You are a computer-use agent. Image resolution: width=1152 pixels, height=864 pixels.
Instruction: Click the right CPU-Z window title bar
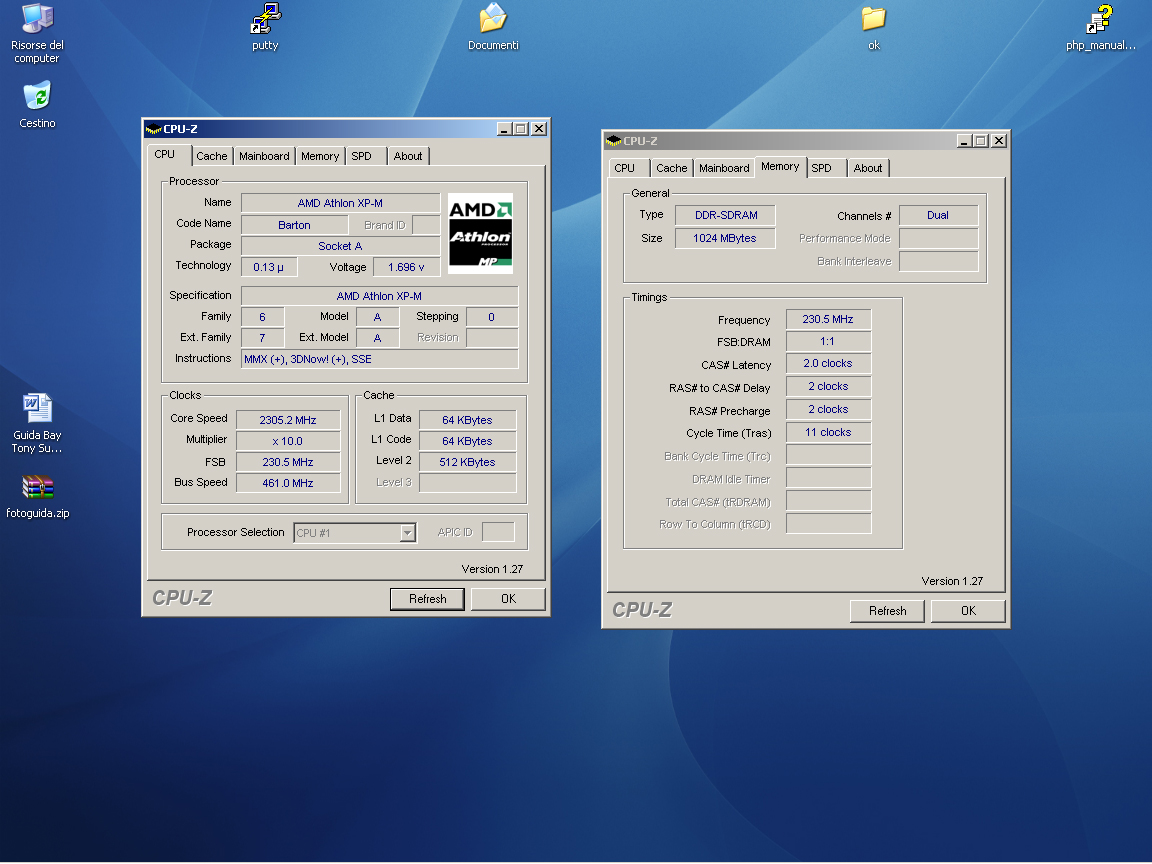pyautogui.click(x=805, y=141)
